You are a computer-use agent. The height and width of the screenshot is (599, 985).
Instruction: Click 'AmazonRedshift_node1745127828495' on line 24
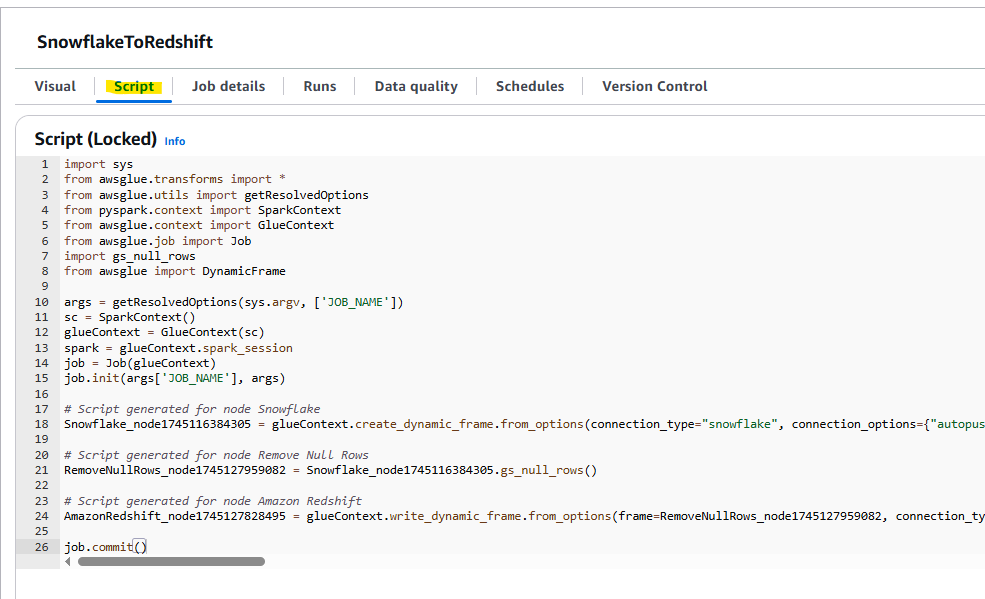(x=175, y=516)
